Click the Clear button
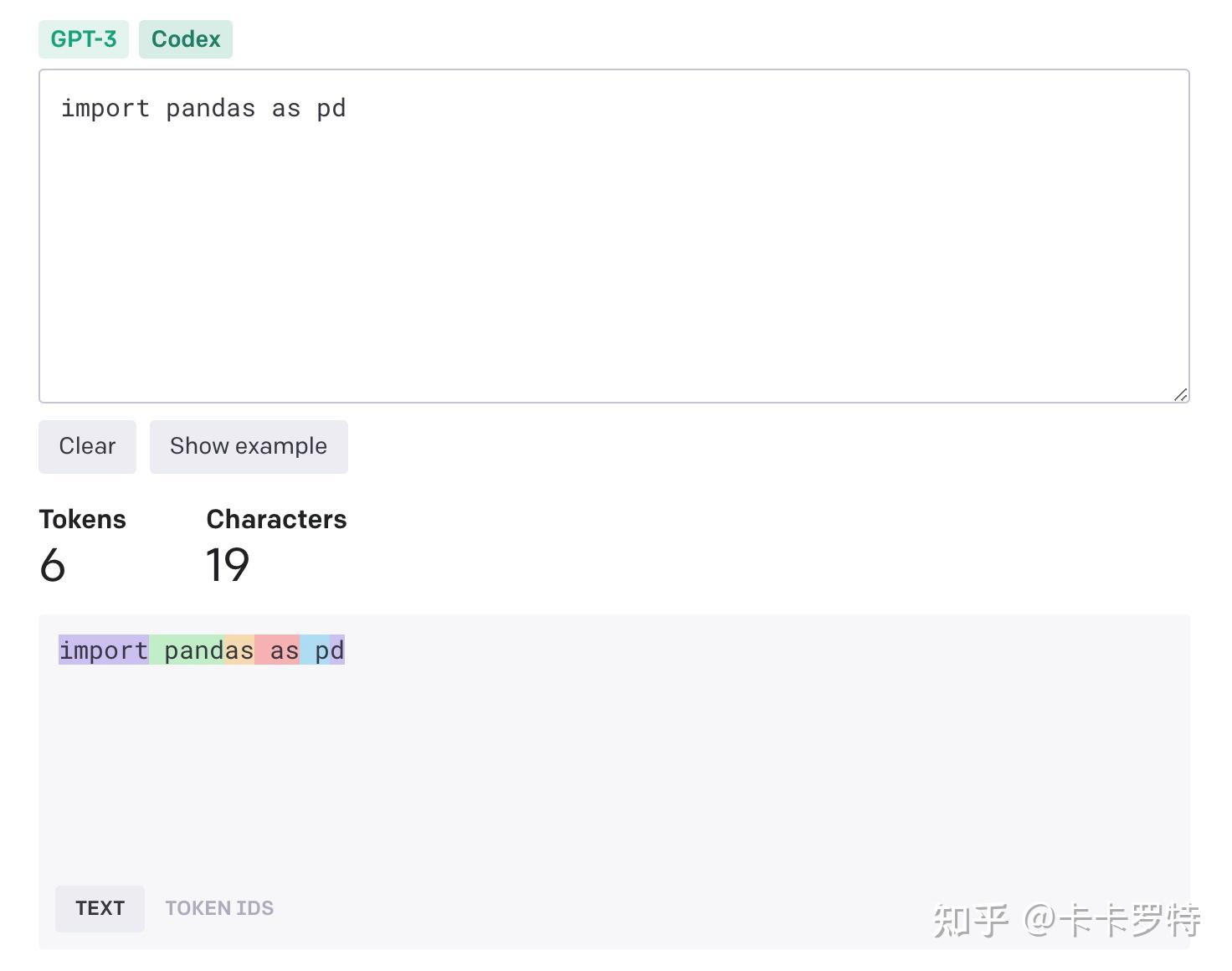The image size is (1232, 971). [x=86, y=446]
